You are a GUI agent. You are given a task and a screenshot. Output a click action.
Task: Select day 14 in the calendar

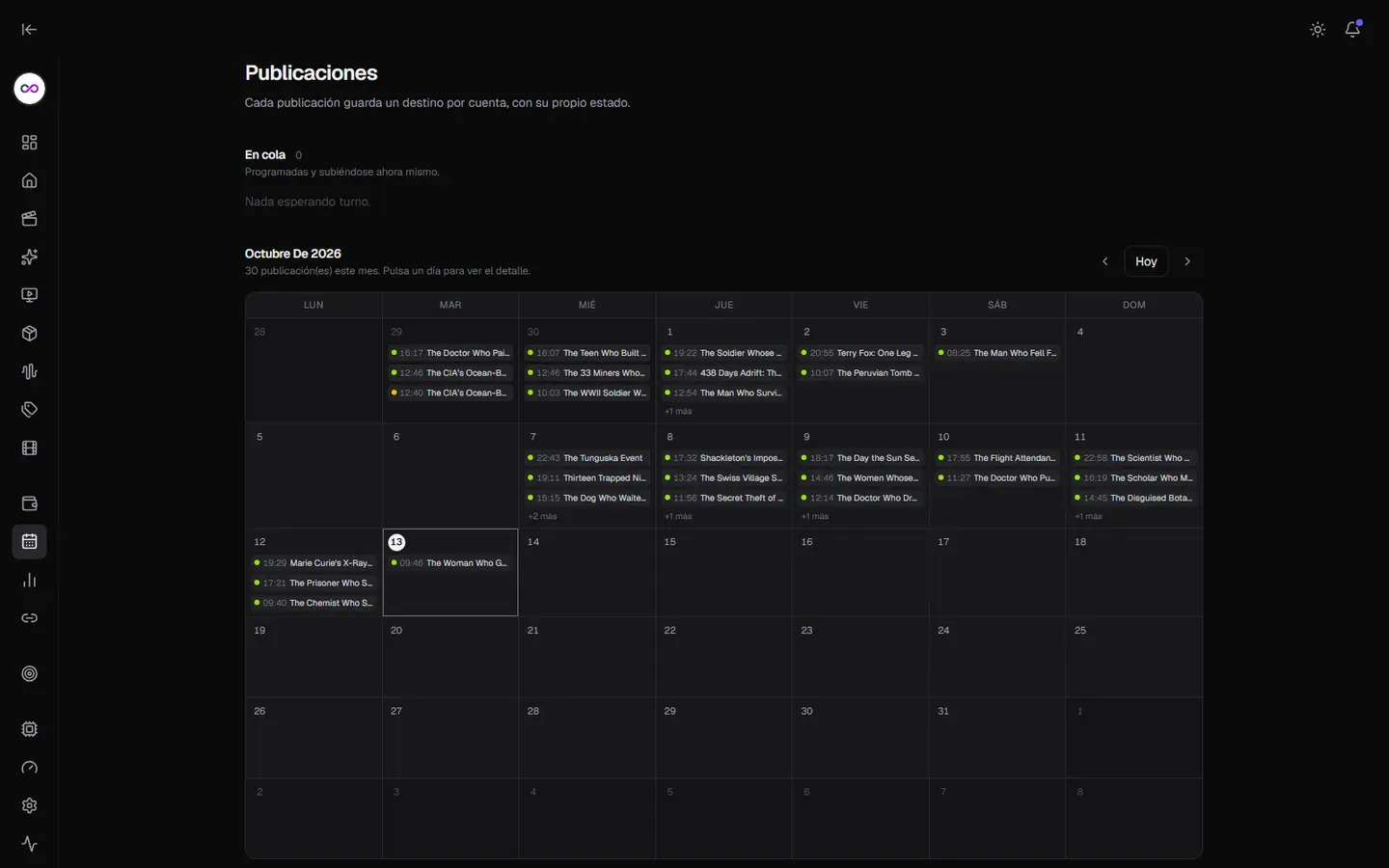[587, 572]
